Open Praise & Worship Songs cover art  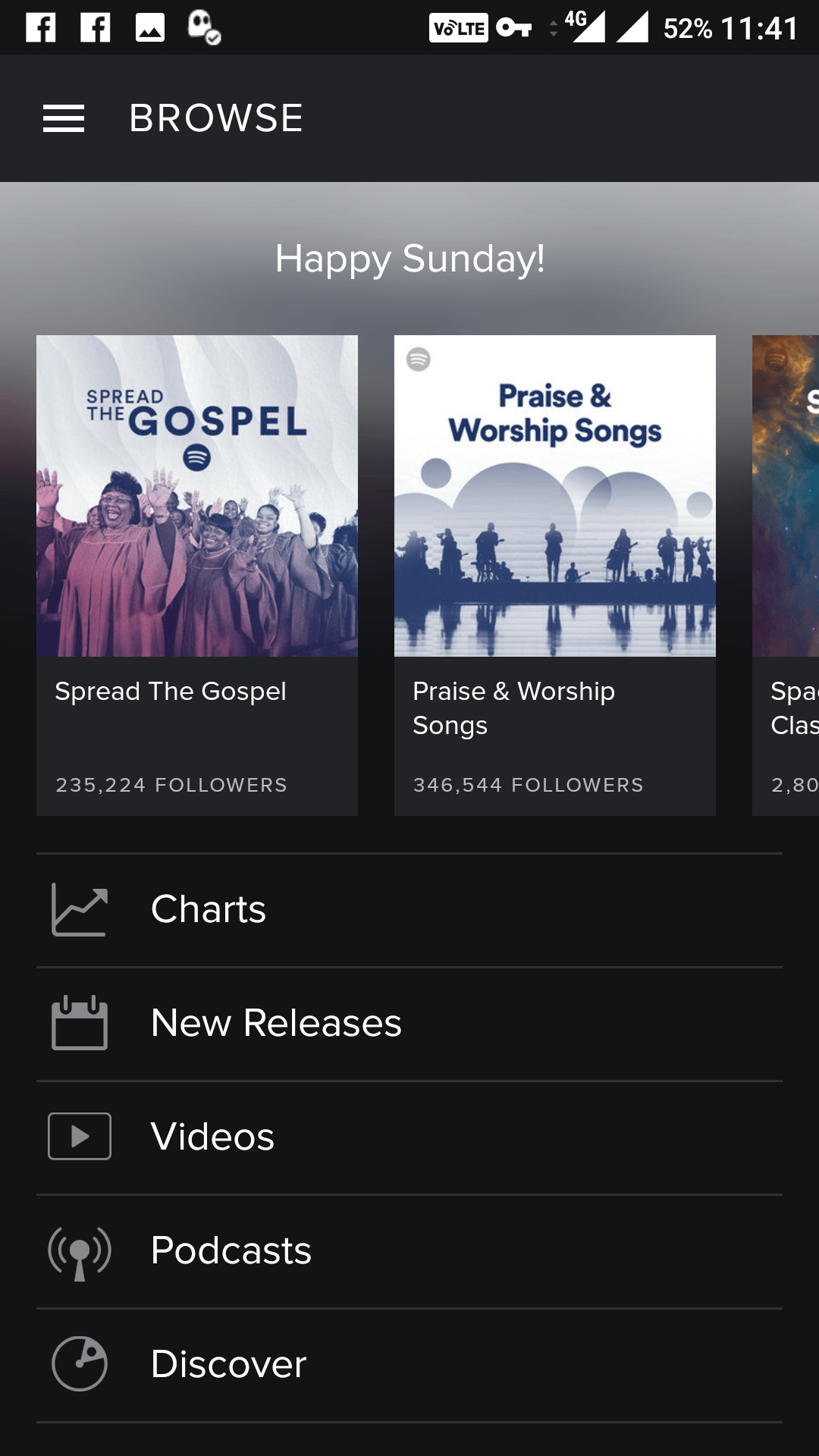tap(555, 496)
